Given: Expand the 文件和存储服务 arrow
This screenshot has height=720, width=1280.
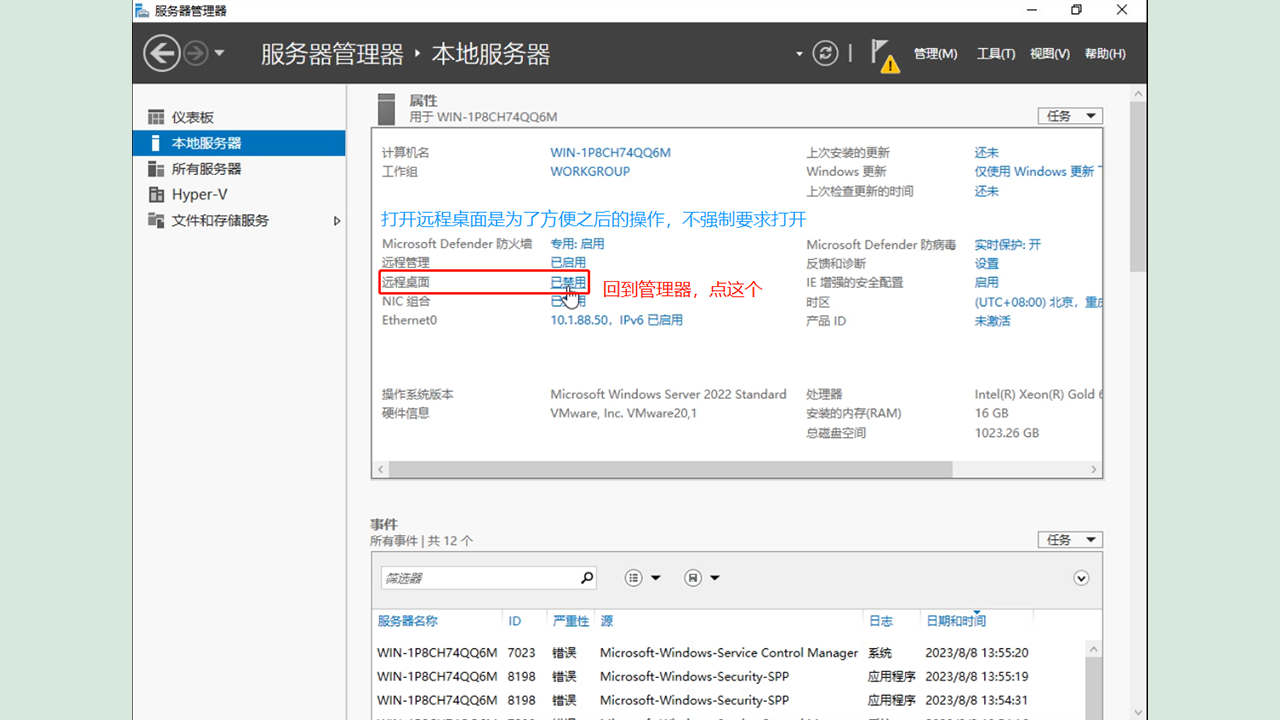Looking at the screenshot, I should tap(337, 221).
